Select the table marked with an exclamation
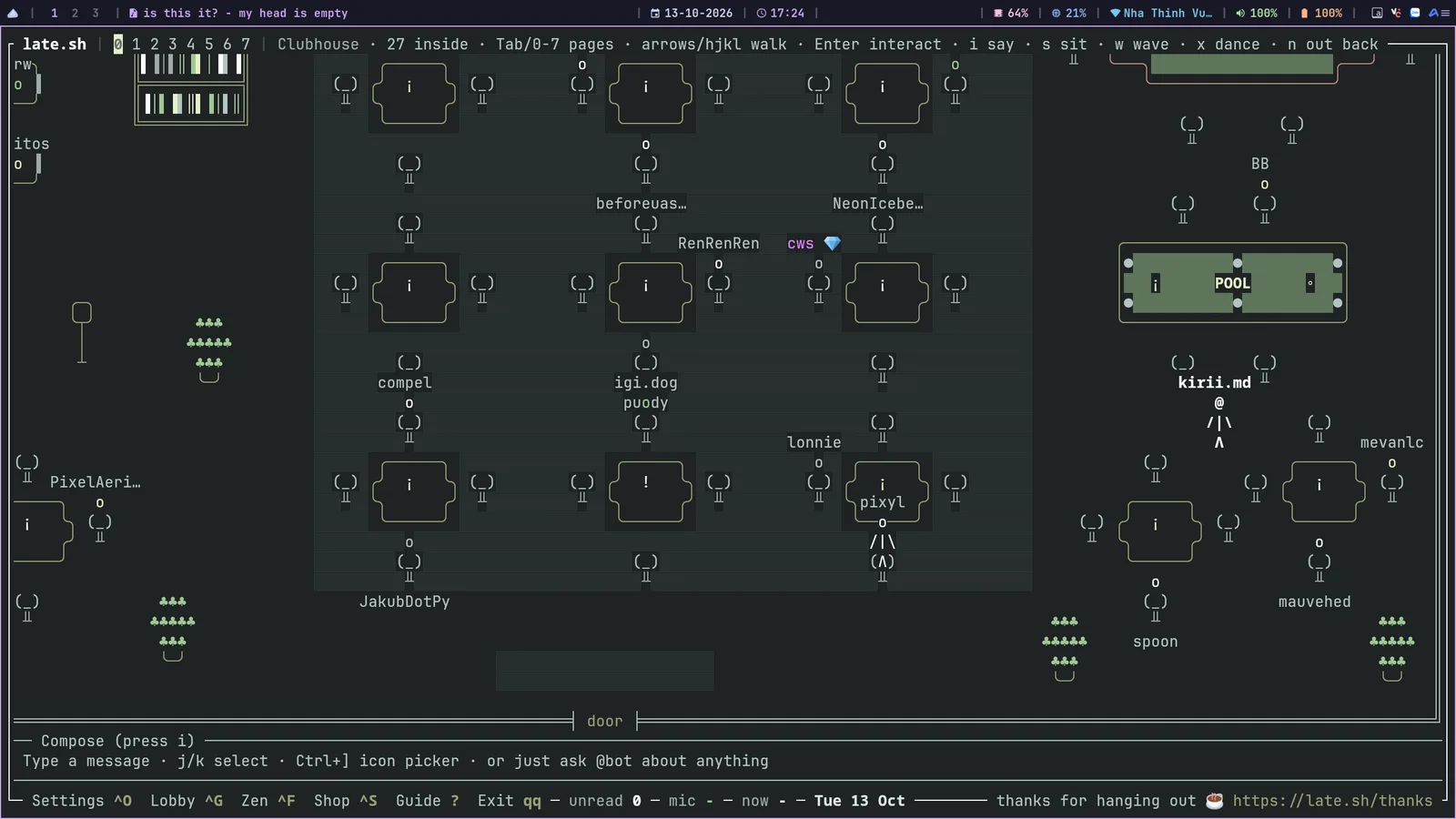 pyautogui.click(x=650, y=491)
